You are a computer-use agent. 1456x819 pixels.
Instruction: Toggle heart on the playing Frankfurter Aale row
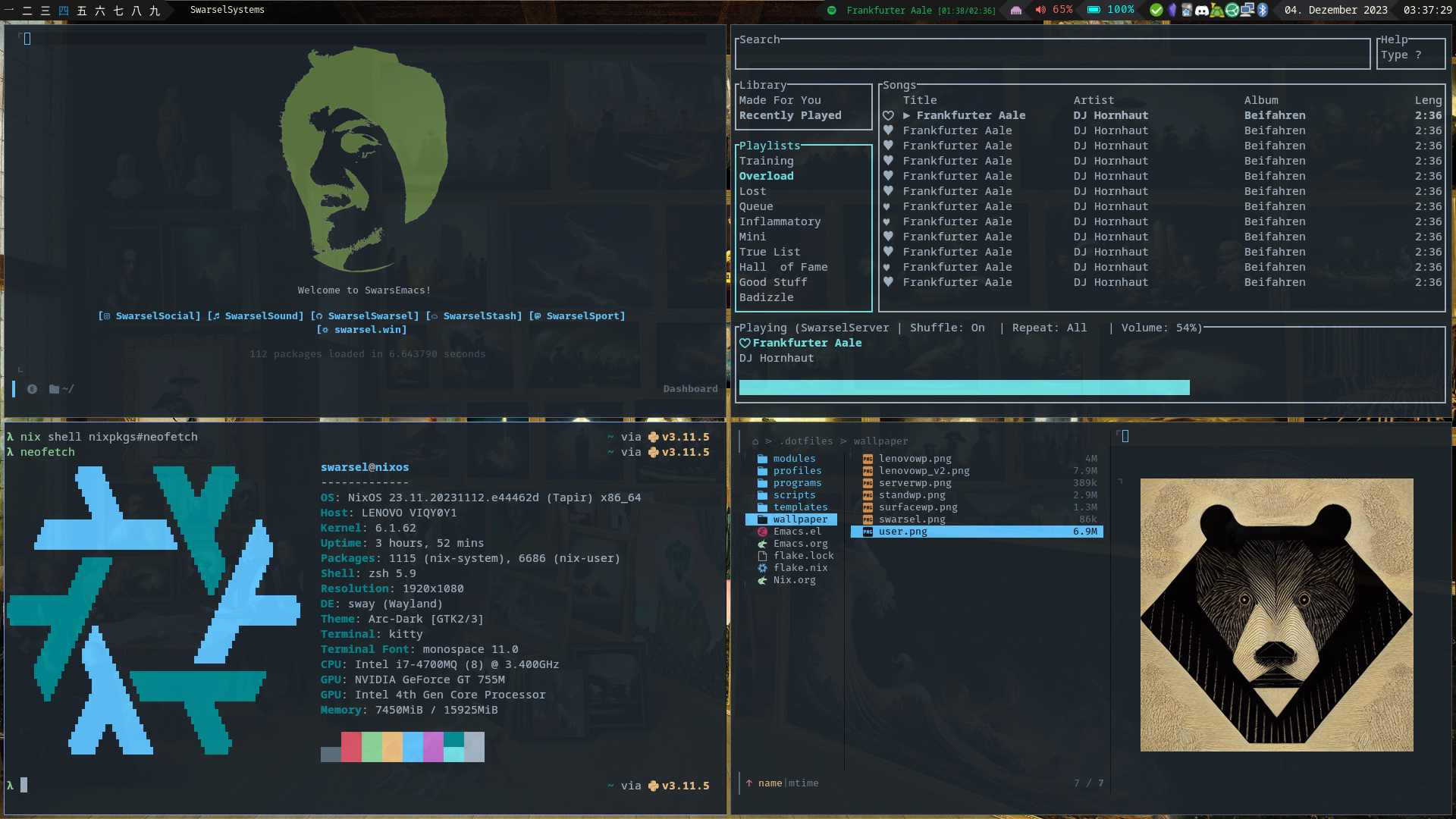(x=888, y=115)
